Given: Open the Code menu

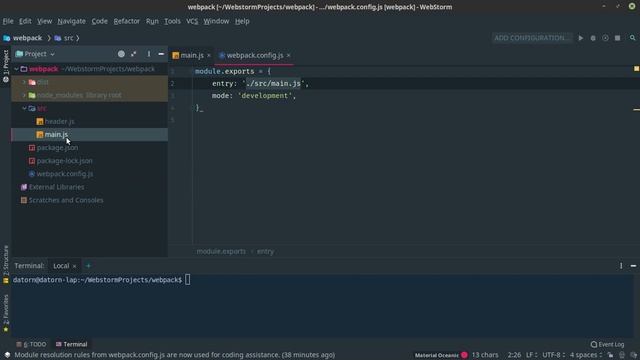Looking at the screenshot, I should 100,21.
